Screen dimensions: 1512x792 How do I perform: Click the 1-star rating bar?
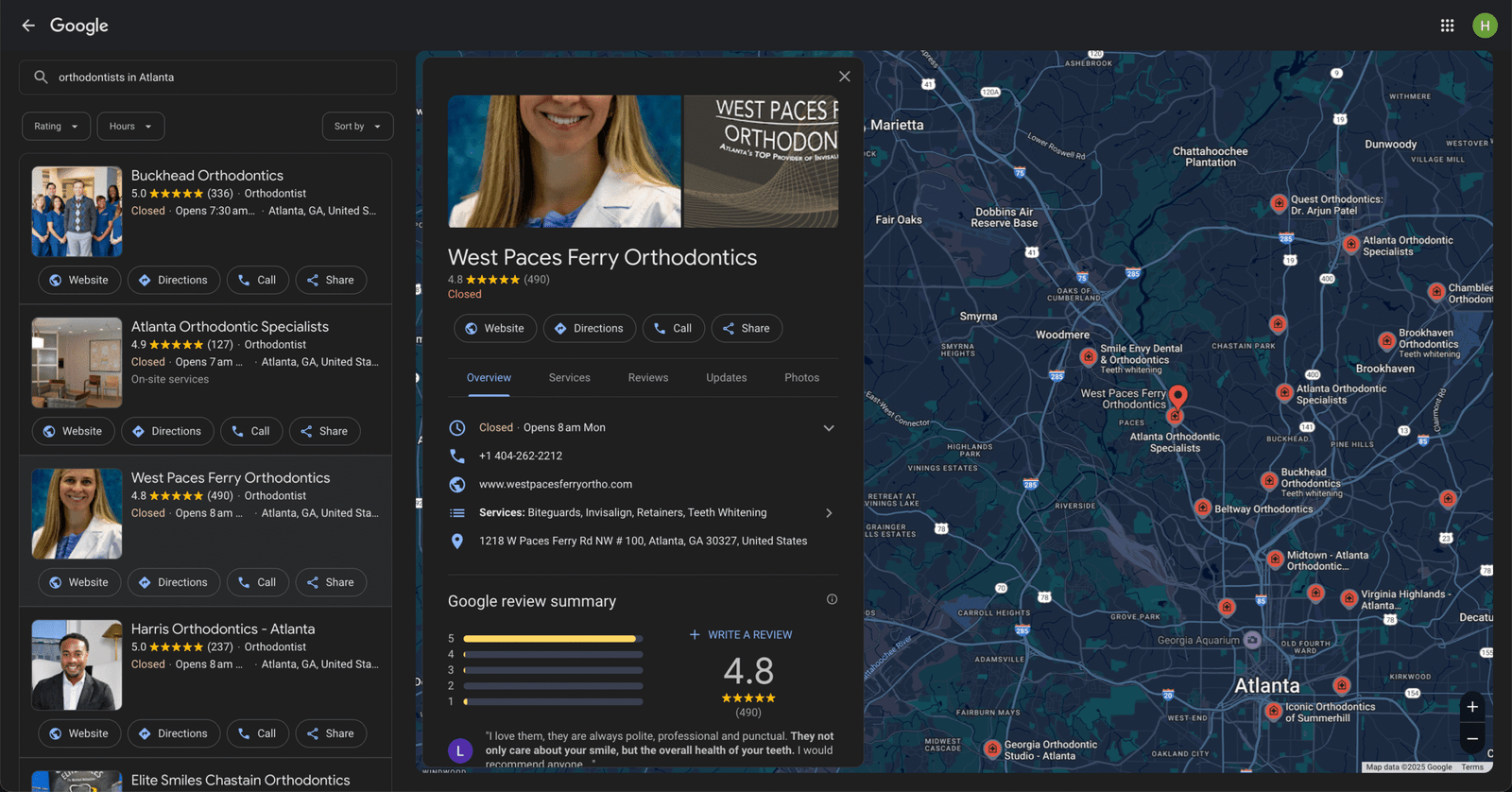(x=553, y=702)
